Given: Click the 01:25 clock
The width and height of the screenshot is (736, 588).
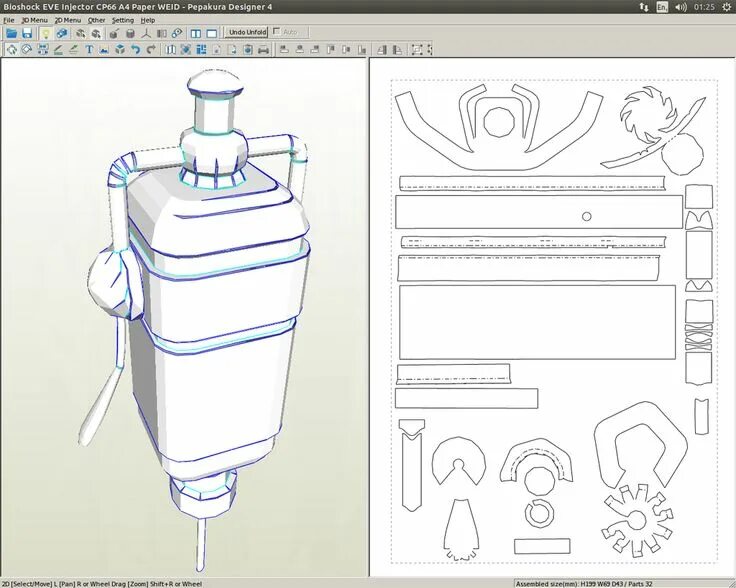Looking at the screenshot, I should (704, 7).
